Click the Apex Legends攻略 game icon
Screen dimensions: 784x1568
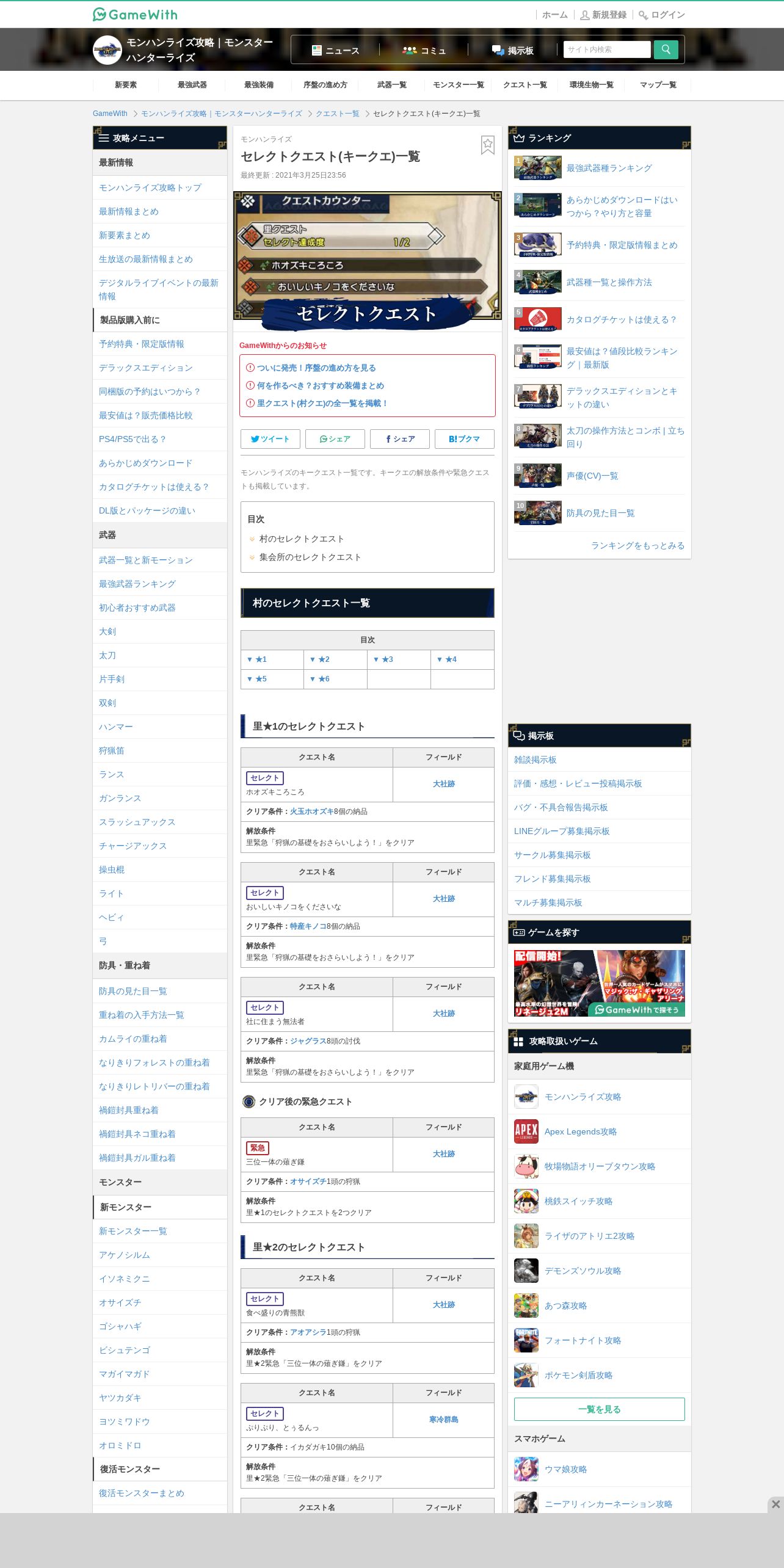click(x=526, y=1131)
